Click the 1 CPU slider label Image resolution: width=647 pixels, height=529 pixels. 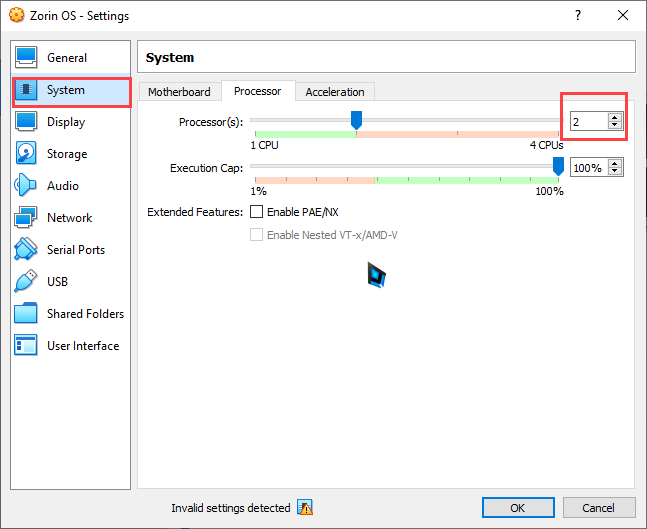pos(264,145)
